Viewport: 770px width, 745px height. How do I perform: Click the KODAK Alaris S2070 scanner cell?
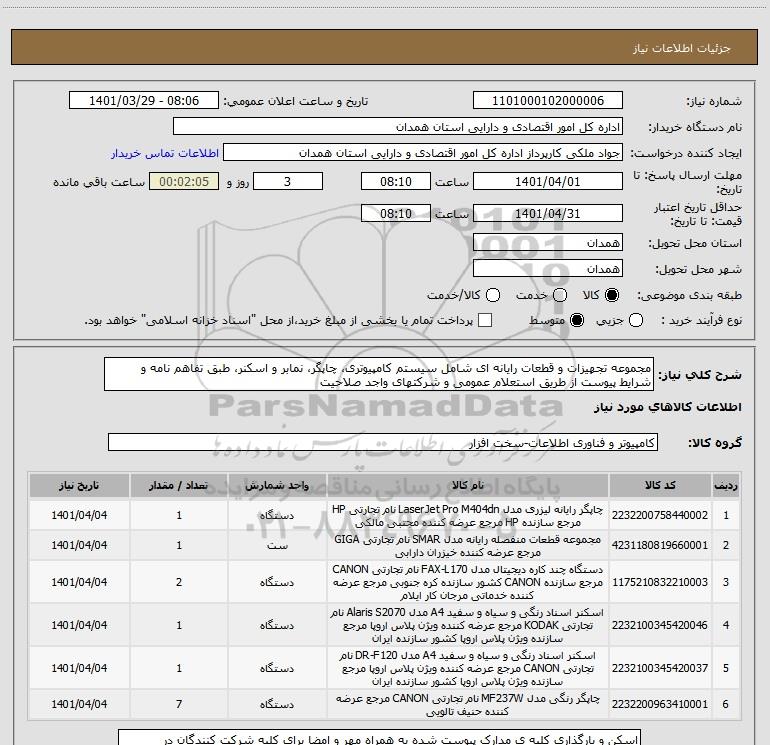(x=468, y=625)
